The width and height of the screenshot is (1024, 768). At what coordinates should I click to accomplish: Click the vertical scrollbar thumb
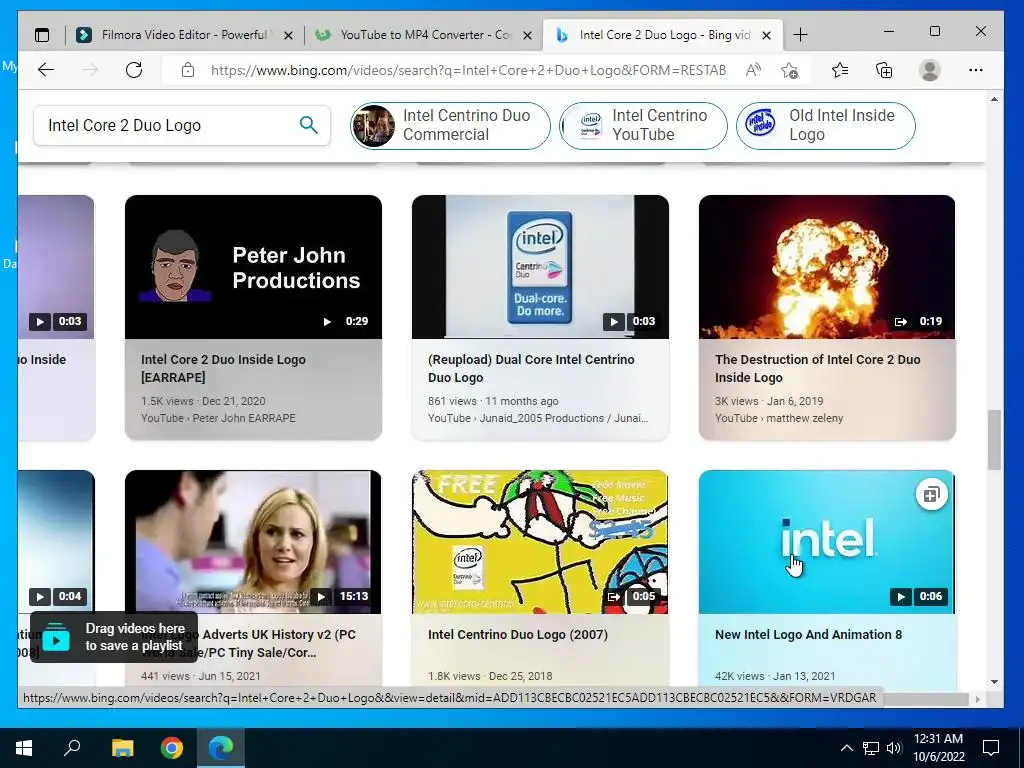point(994,440)
